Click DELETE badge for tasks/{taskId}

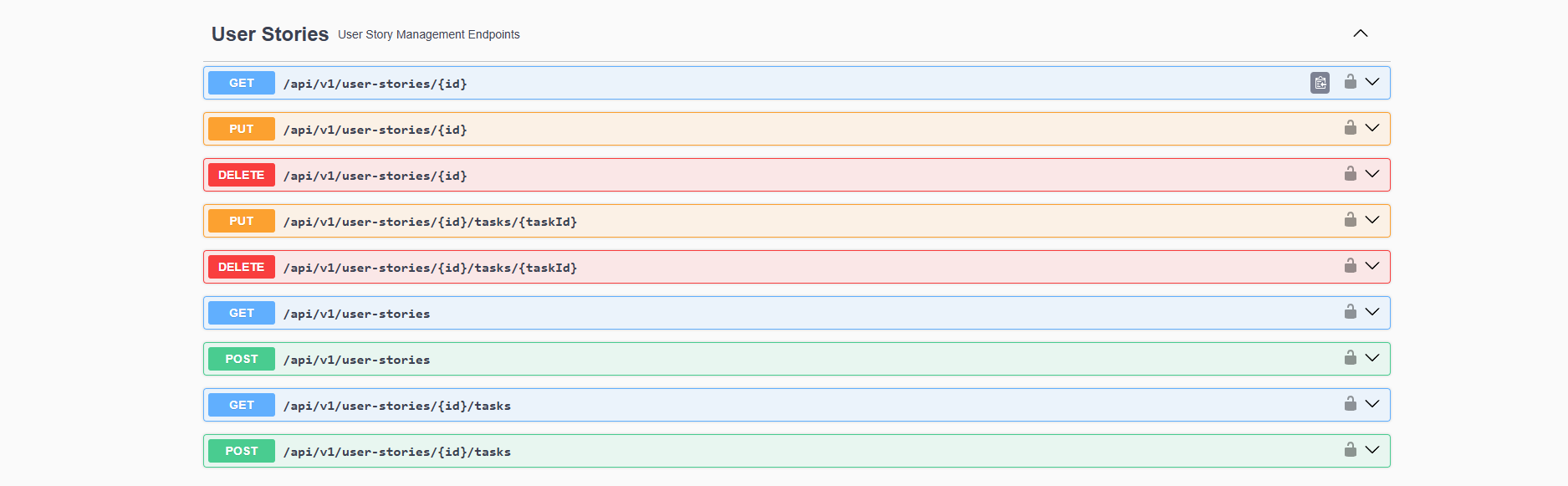(x=242, y=267)
